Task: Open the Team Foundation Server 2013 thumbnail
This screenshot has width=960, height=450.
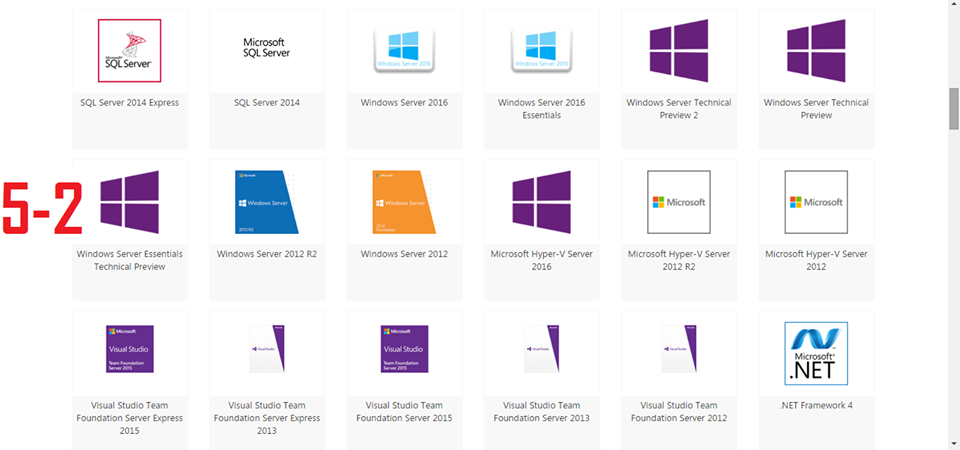Action: pyautogui.click(x=541, y=353)
